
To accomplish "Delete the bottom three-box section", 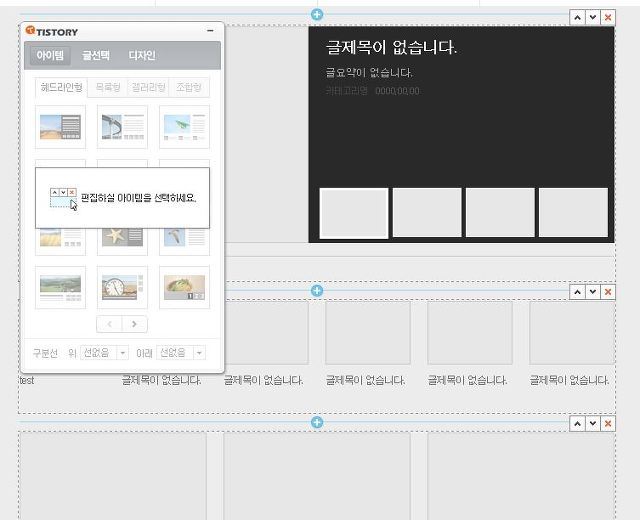I will 608,424.
